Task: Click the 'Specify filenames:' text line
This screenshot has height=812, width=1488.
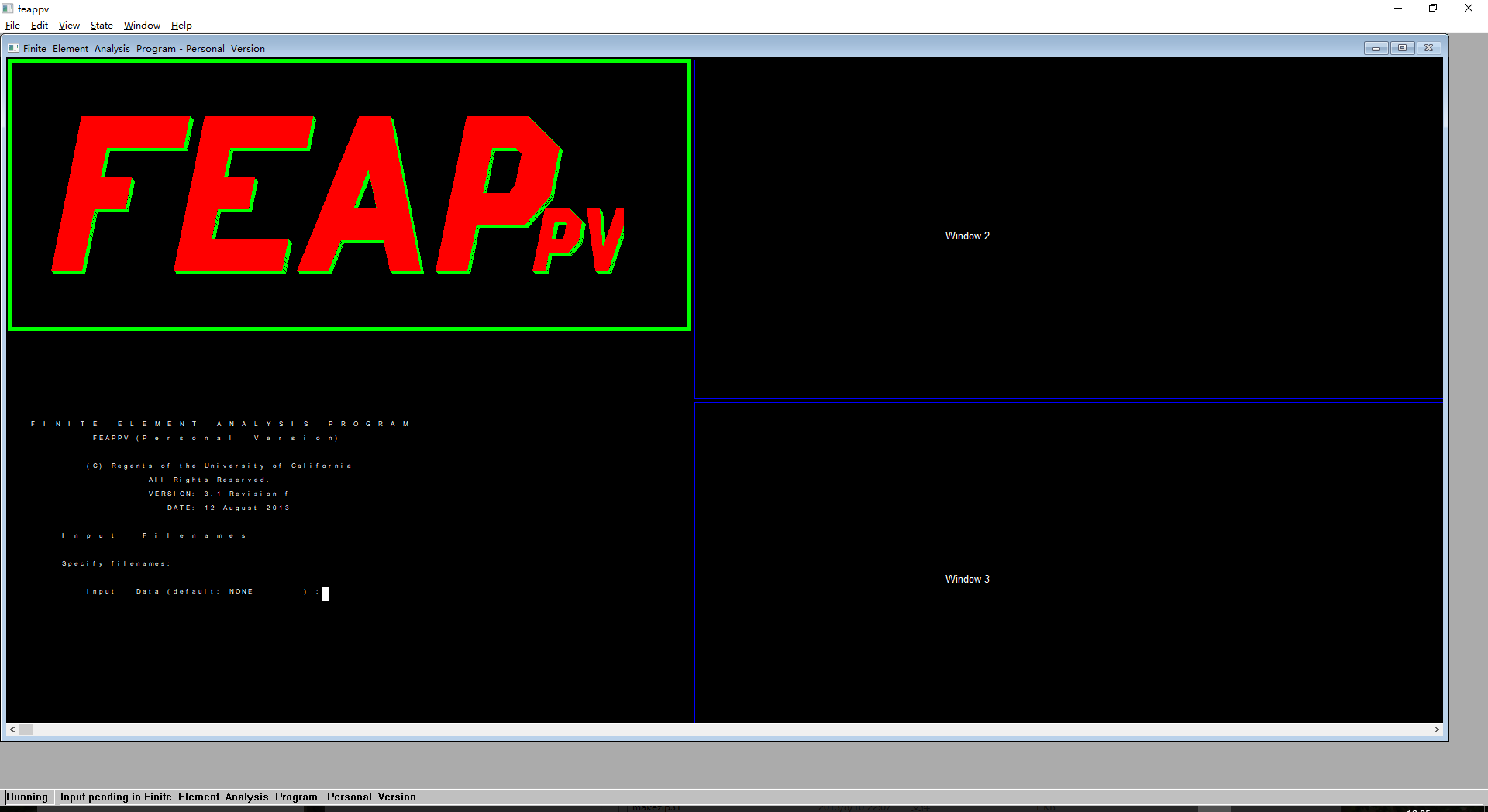Action: [116, 563]
